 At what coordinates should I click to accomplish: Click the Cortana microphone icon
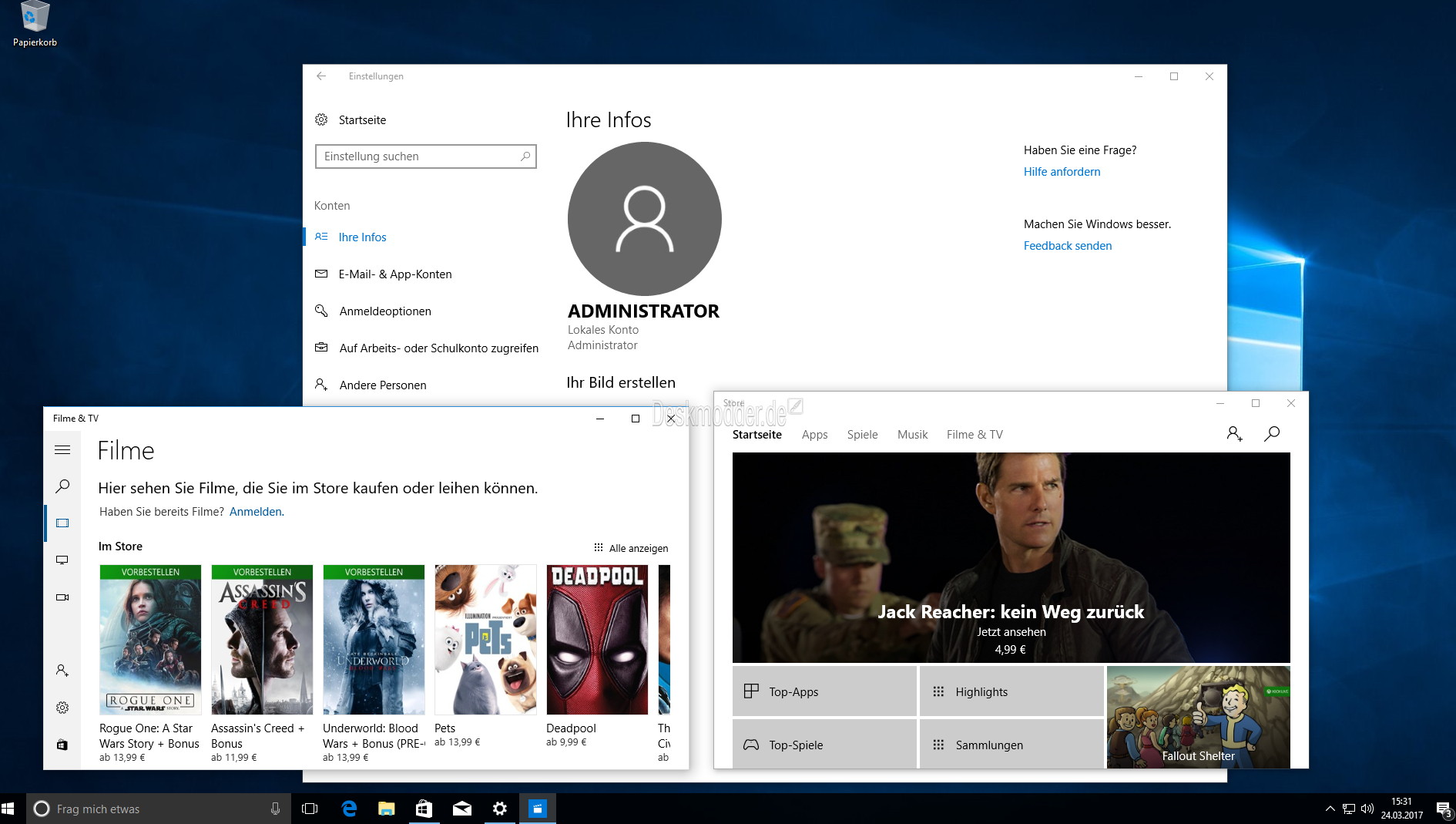(x=275, y=809)
